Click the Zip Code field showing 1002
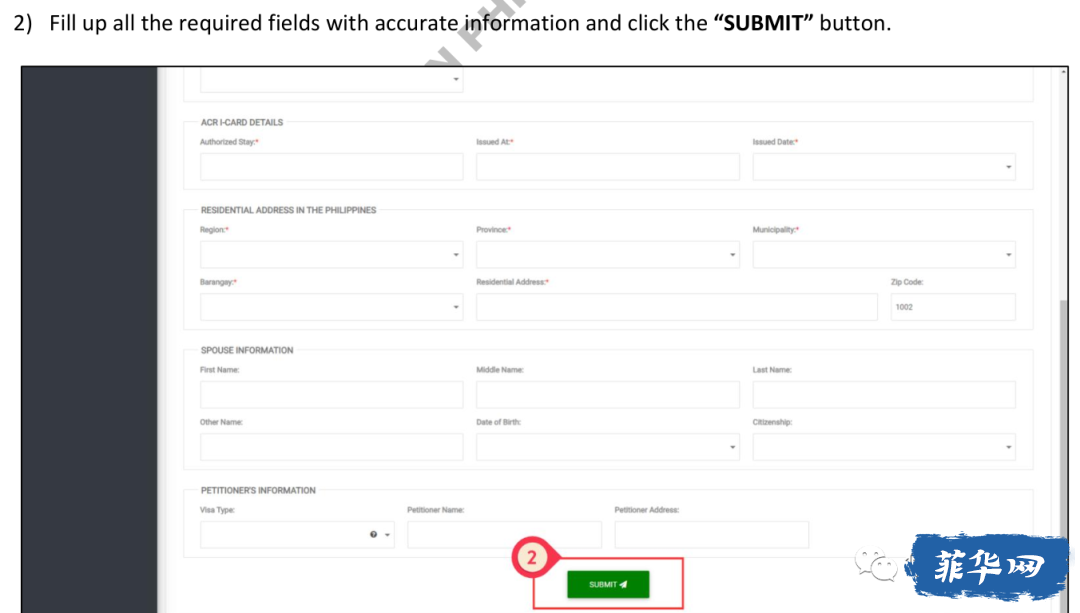 pyautogui.click(x=953, y=307)
